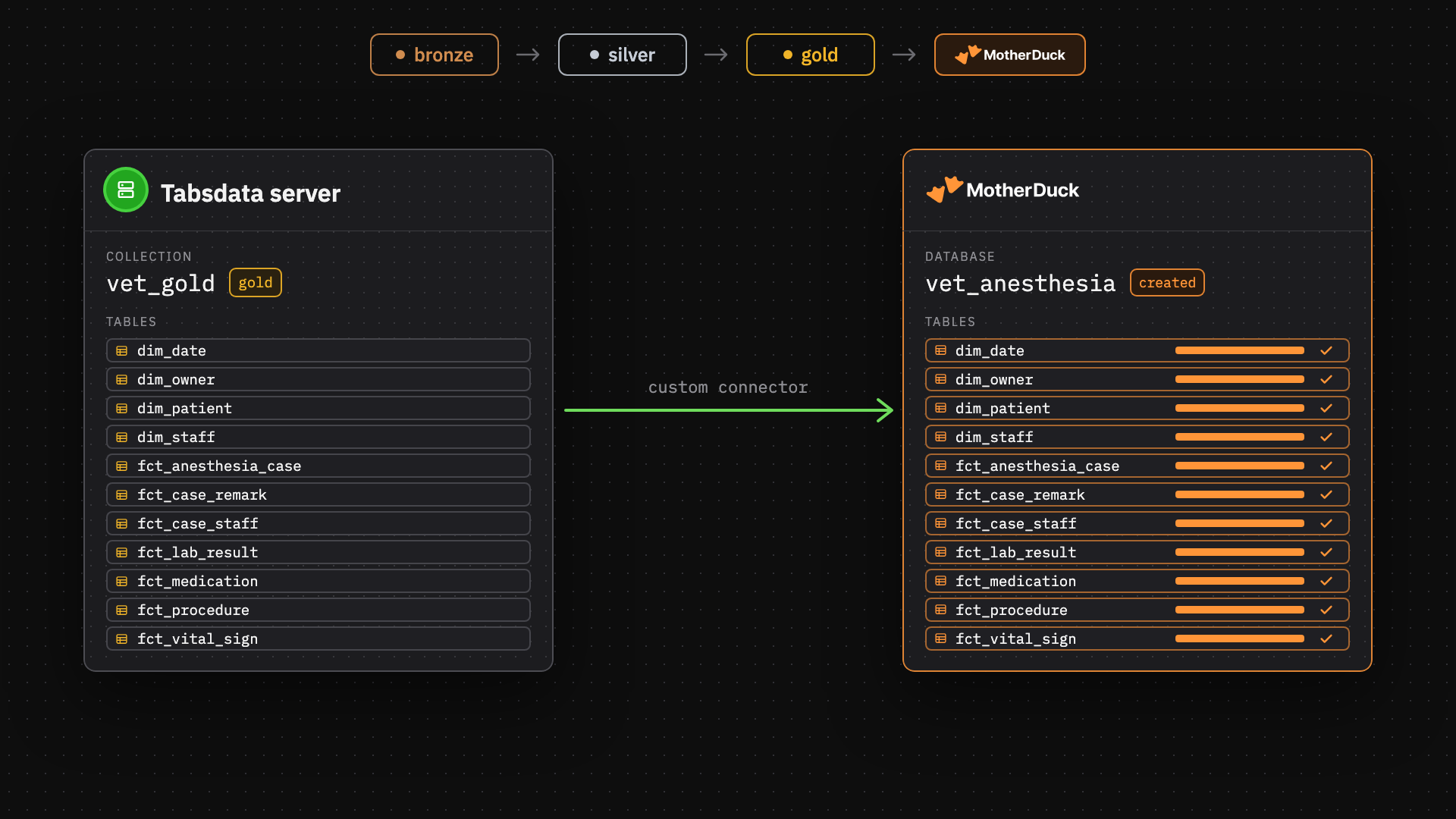Click the checkmark on MotherDuck dim_staff row

[x=1326, y=437]
